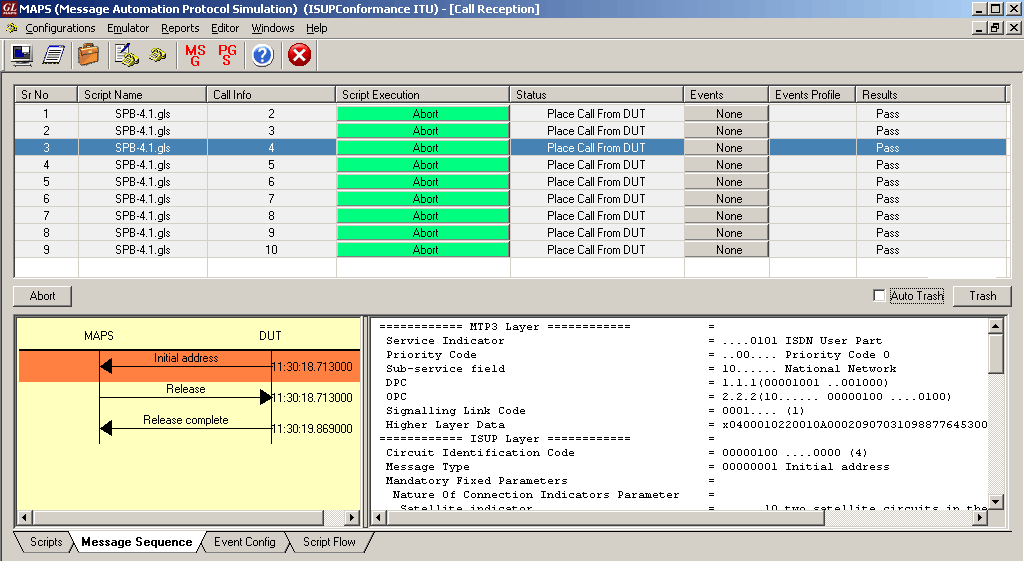The height and width of the screenshot is (561, 1024).
Task: Click the GL application icon in title bar
Action: [9, 8]
